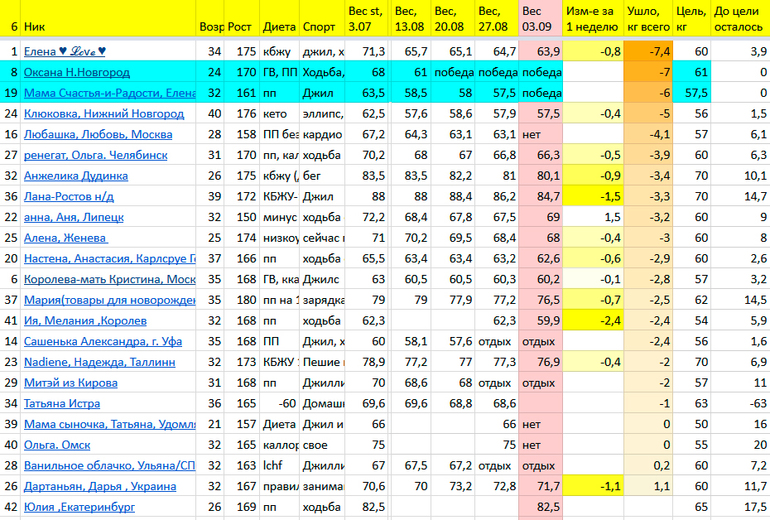The width and height of the screenshot is (770, 520).
Task: Click the 'кето' diet cell
Action: (278, 114)
